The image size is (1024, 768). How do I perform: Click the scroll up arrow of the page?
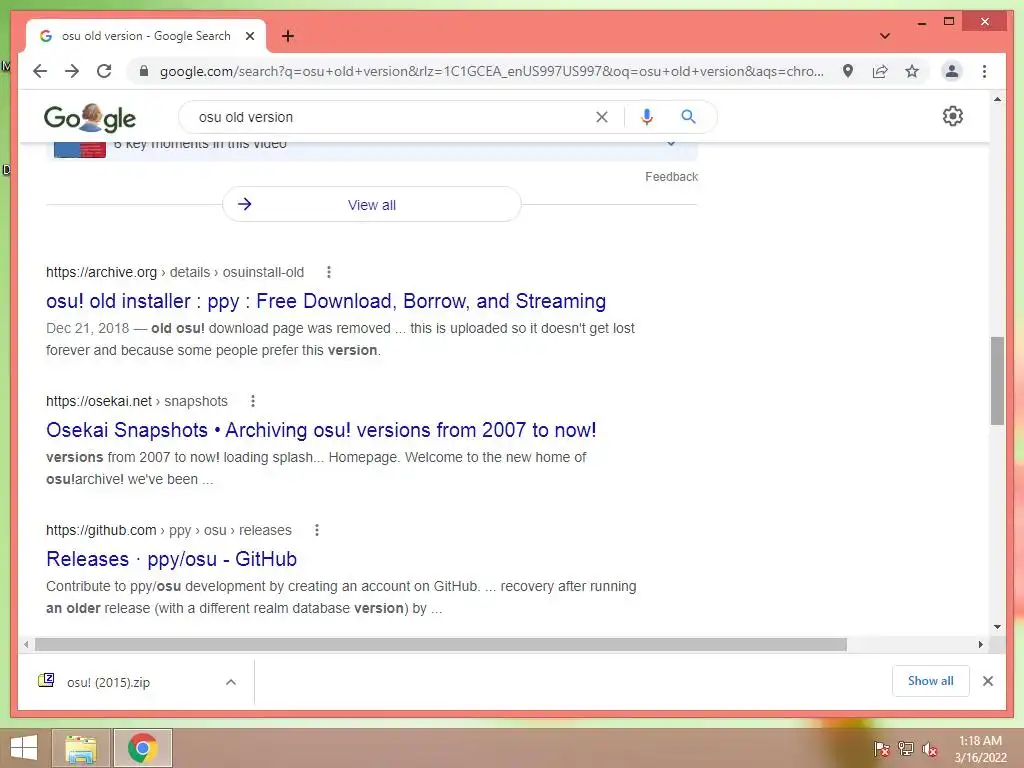coord(997,99)
